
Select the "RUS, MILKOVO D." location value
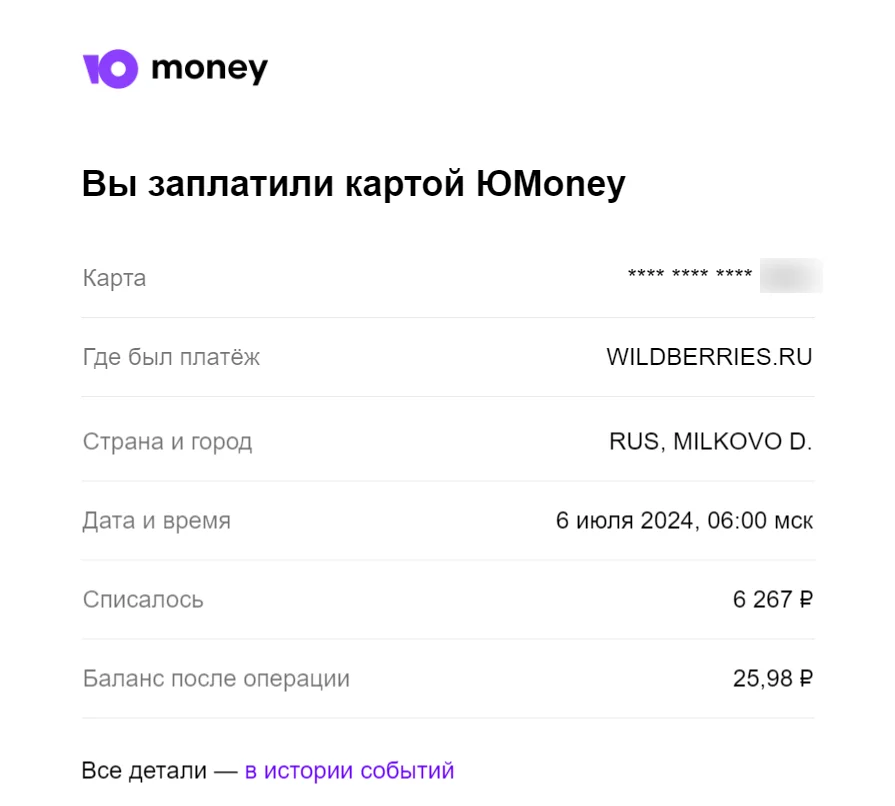[710, 441]
